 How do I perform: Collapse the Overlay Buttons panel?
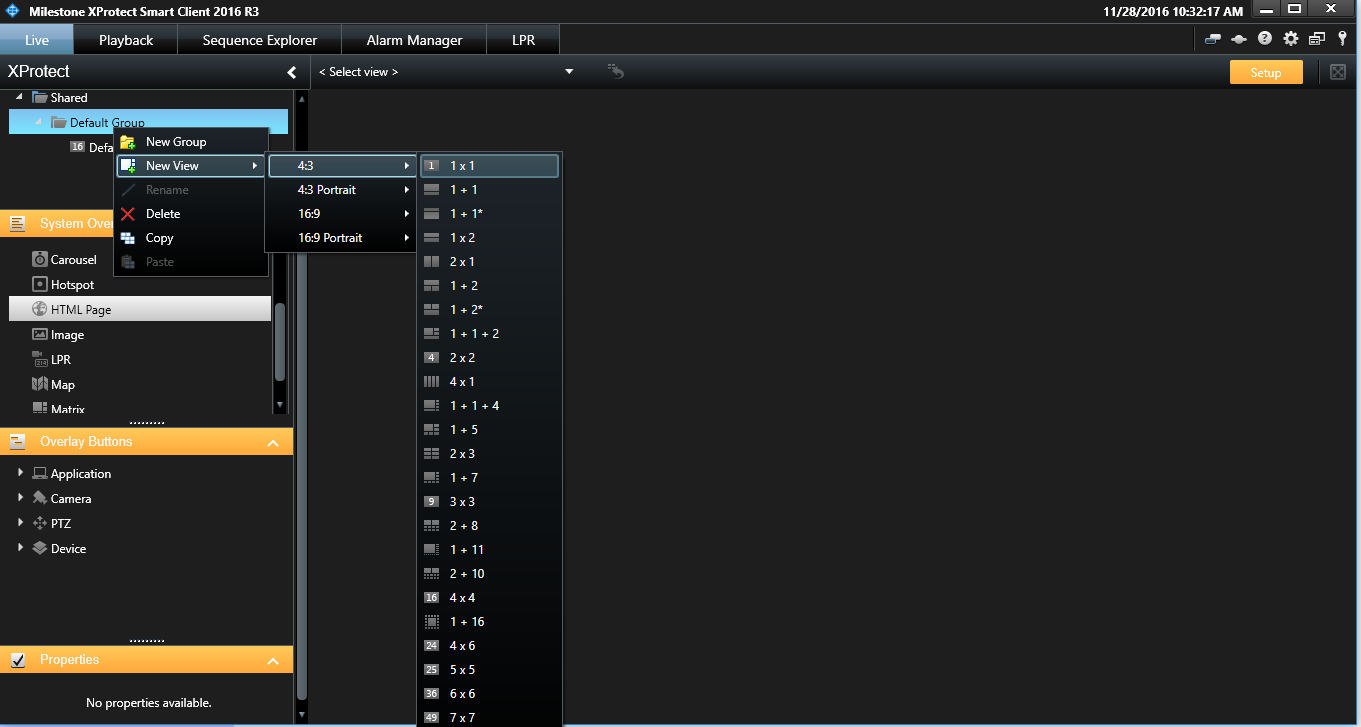274,441
